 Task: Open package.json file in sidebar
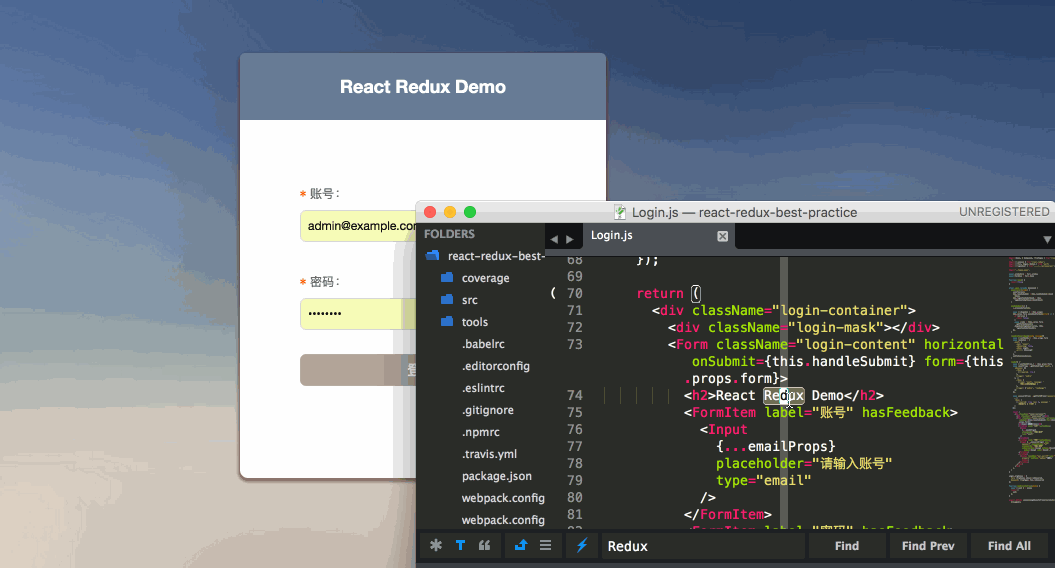(497, 476)
